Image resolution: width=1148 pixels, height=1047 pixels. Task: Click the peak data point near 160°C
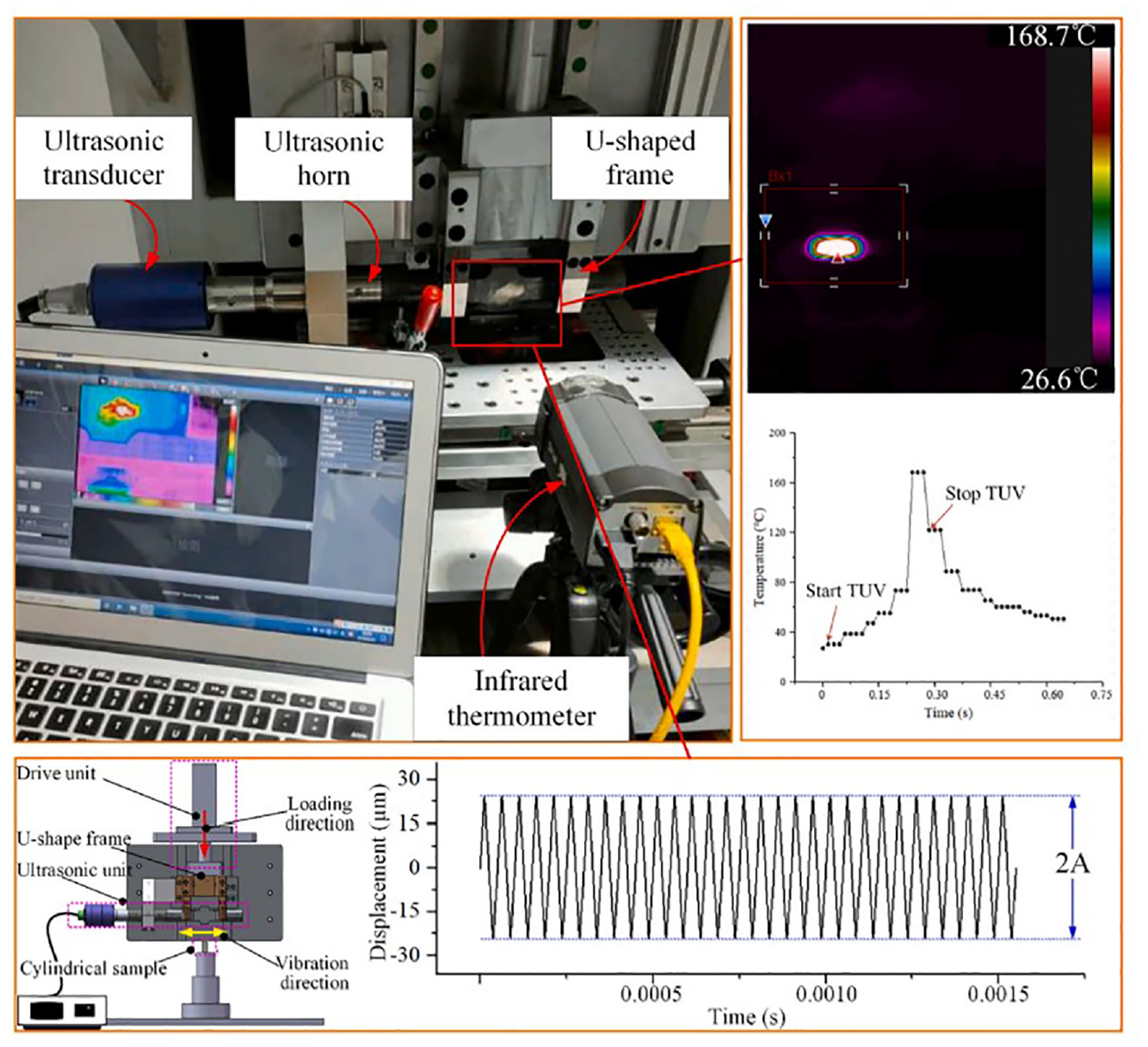click(x=917, y=471)
